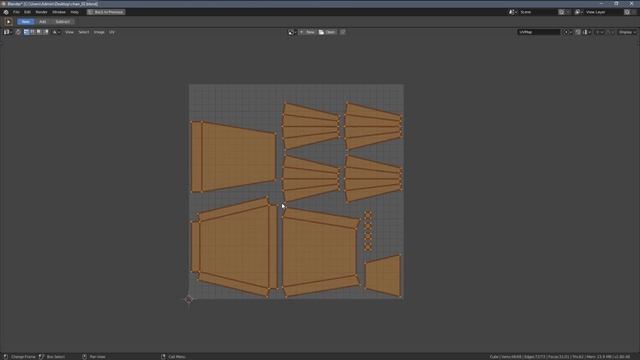Open the editor type dropdown
This screenshot has height=360, width=640.
click(x=8, y=32)
